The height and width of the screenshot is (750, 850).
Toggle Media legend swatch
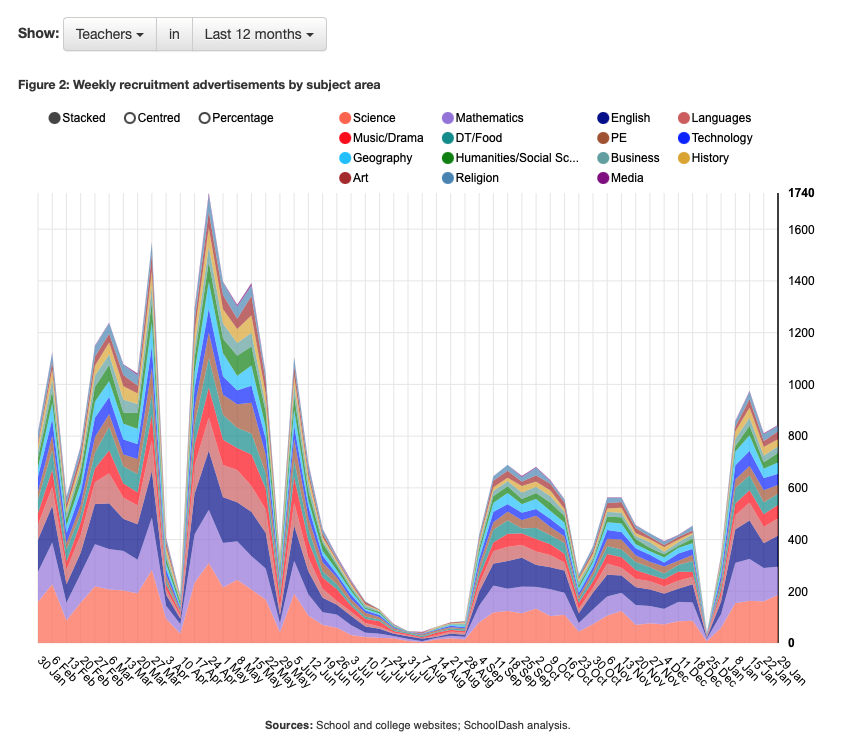(x=603, y=178)
